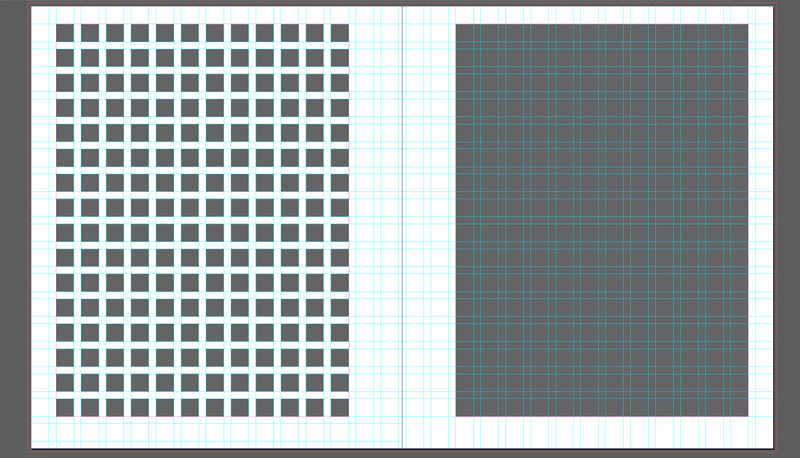
Task: Select the large gray rectangle on right page
Action: [x=602, y=220]
